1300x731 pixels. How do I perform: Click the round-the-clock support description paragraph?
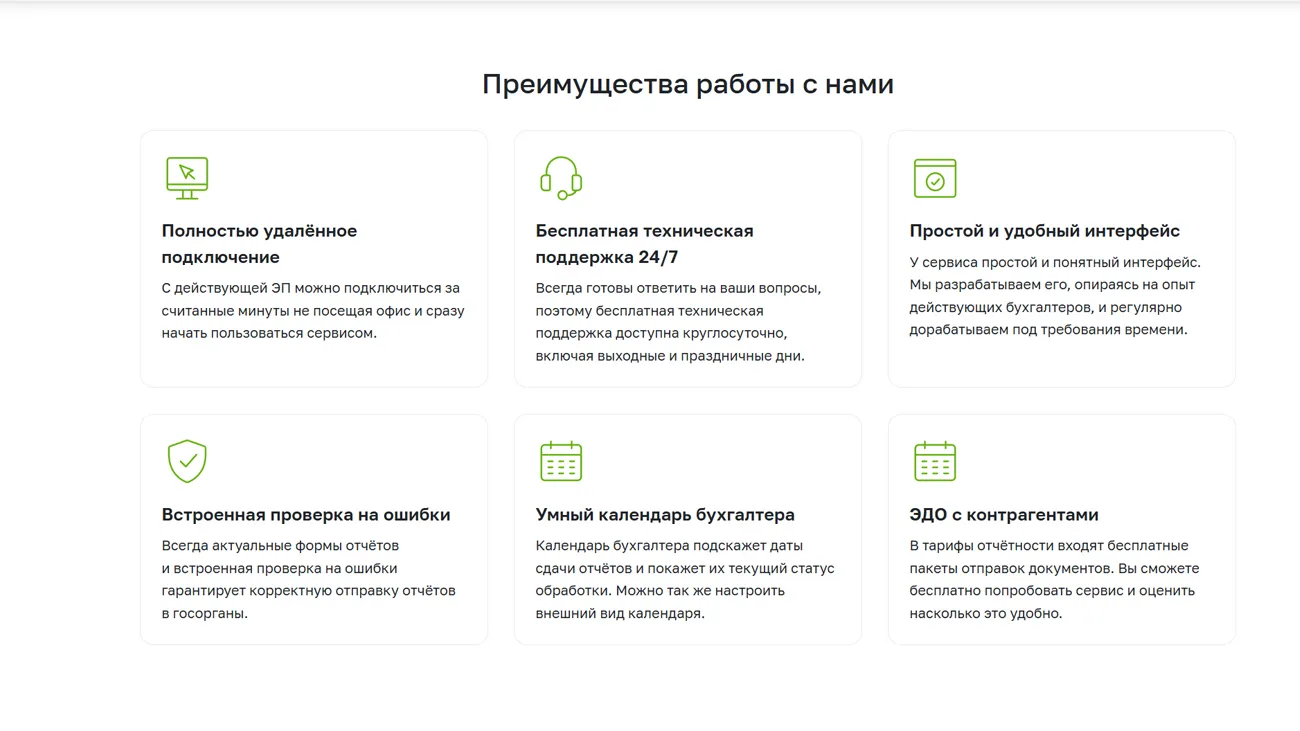coord(678,322)
